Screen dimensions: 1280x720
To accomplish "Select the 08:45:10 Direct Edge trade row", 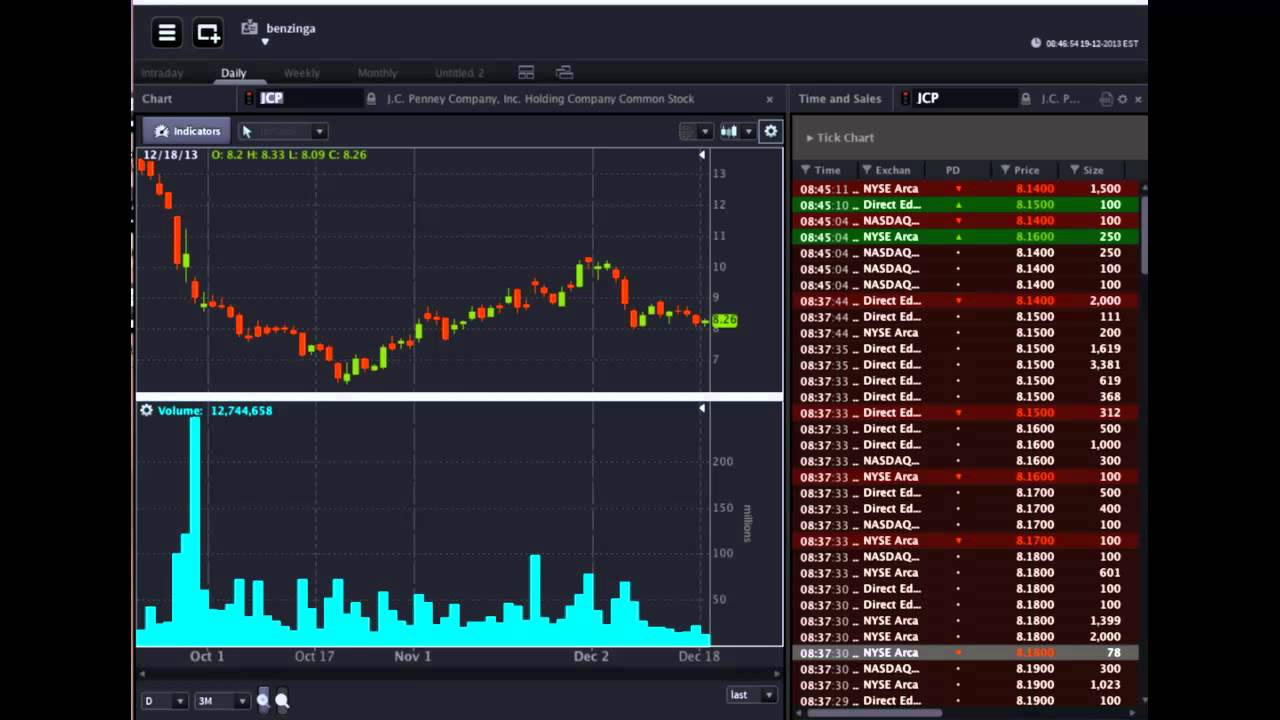I will point(966,205).
